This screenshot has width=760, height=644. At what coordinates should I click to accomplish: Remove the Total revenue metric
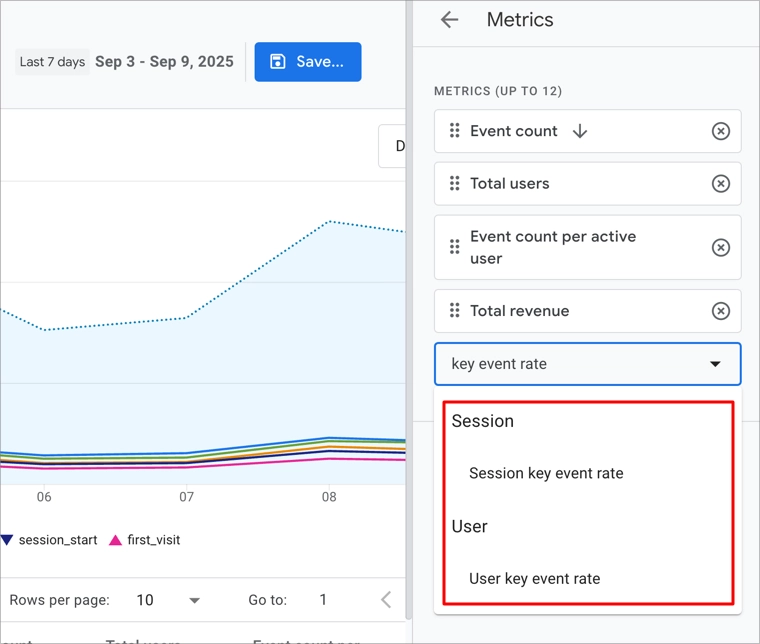click(720, 311)
